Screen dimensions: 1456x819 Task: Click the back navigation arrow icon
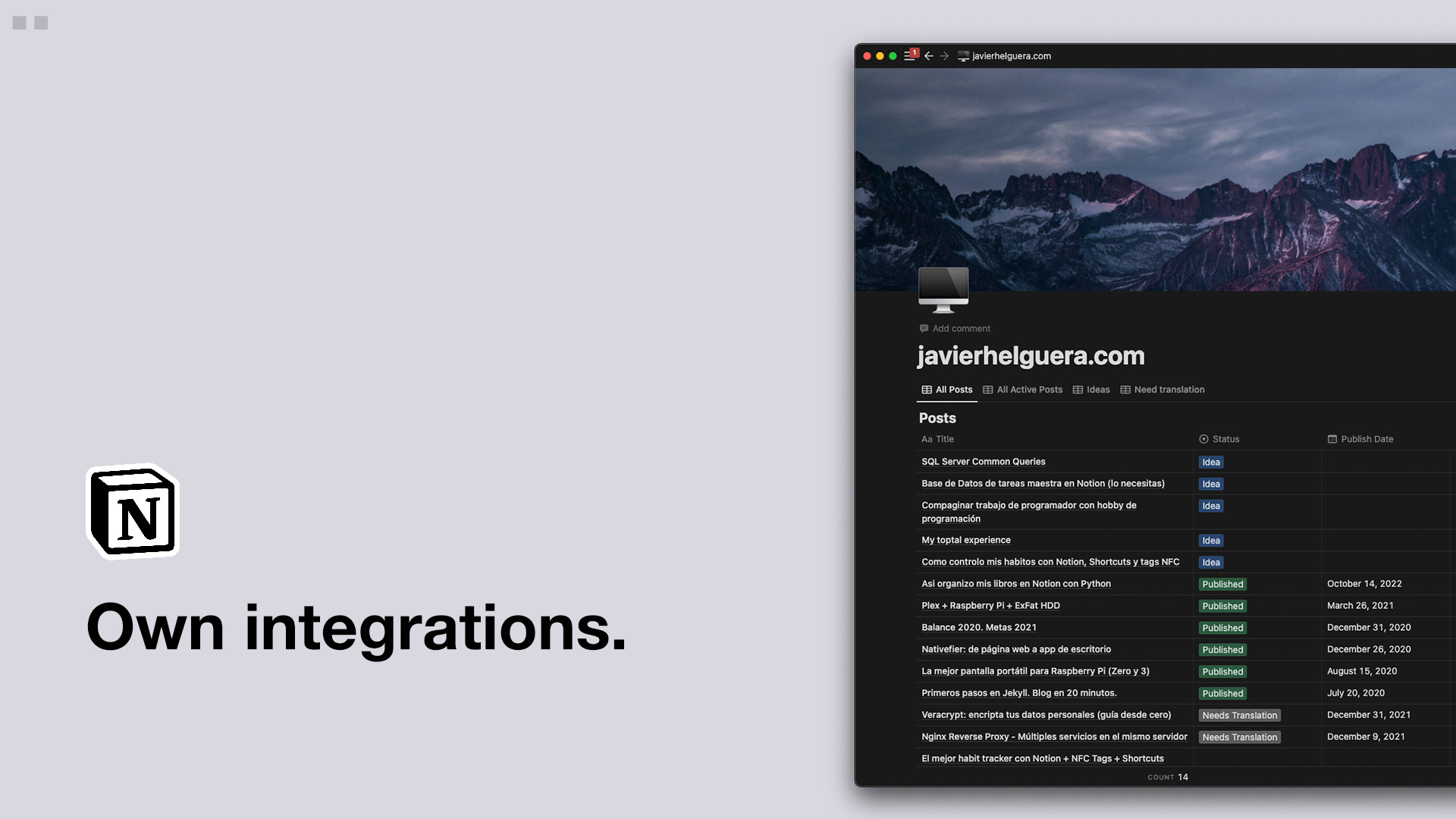928,56
